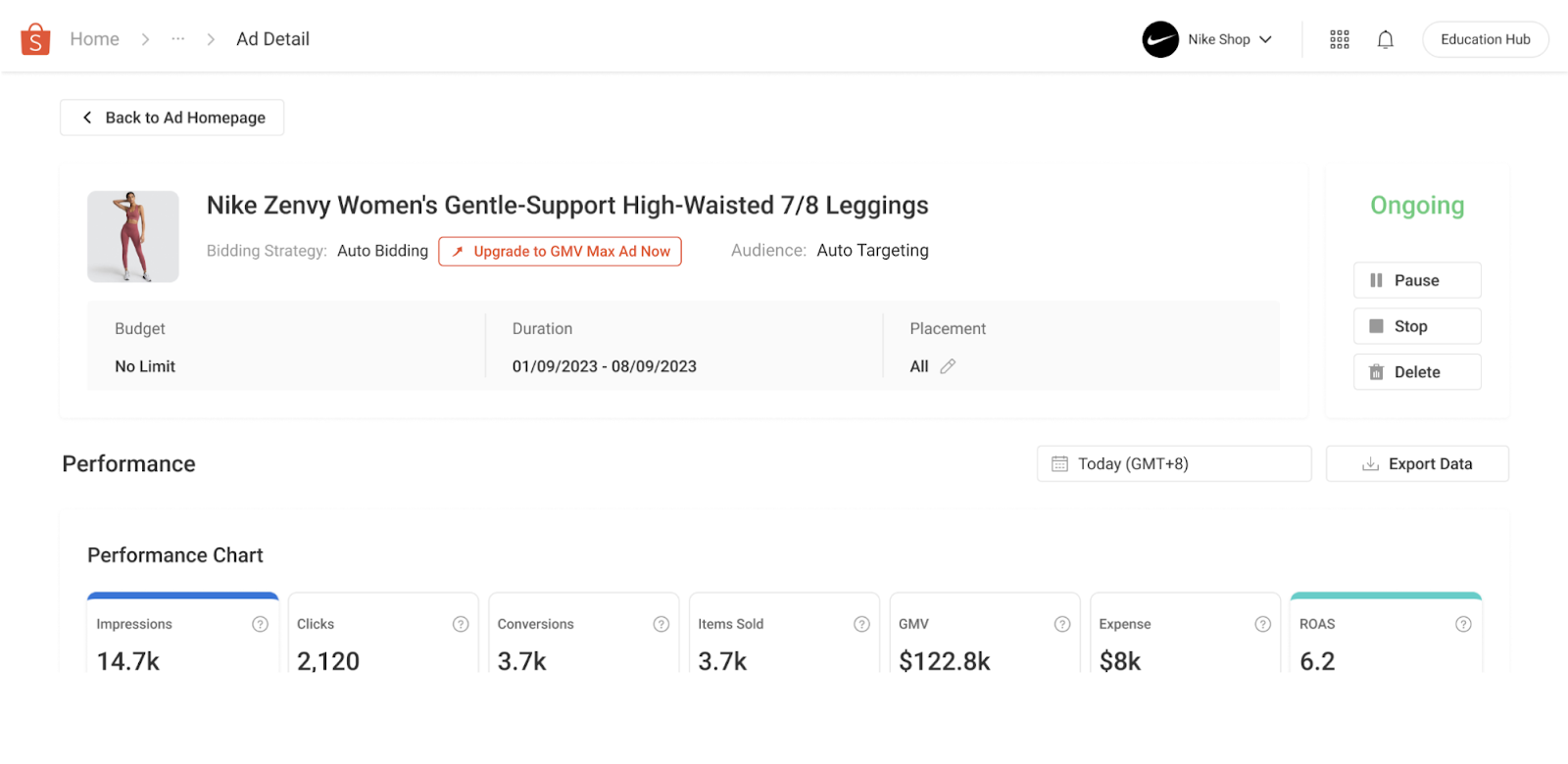The height and width of the screenshot is (764, 1568).
Task: Open the notifications bell
Action: point(1385,39)
